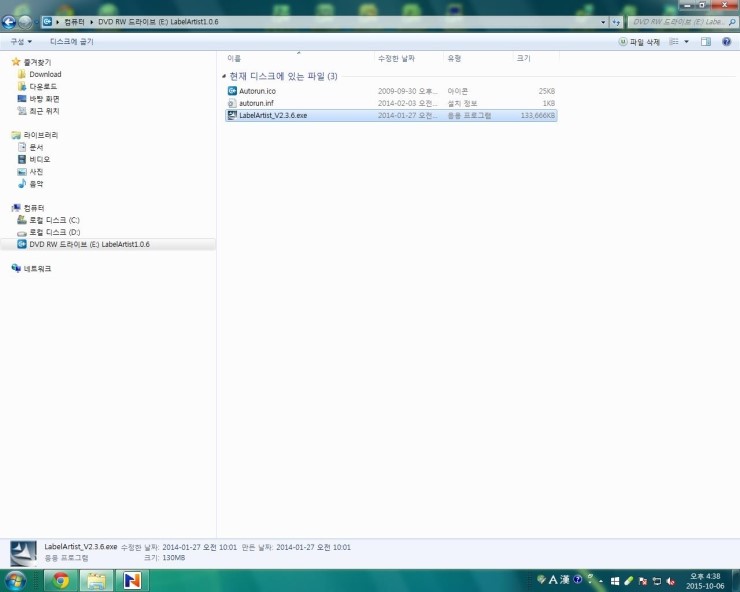This screenshot has width=740, height=592.
Task: Select the LabelArtist_V2.3.6.exe file
Action: click(272, 116)
